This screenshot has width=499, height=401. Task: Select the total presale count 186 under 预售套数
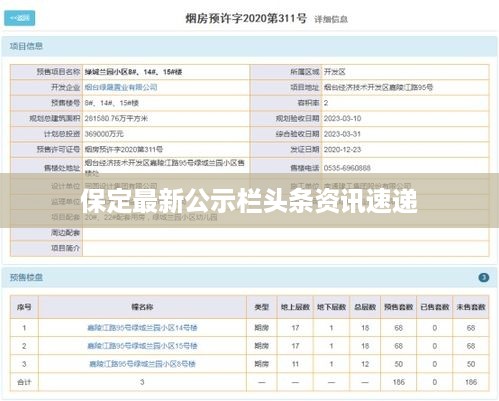pyautogui.click(x=399, y=382)
